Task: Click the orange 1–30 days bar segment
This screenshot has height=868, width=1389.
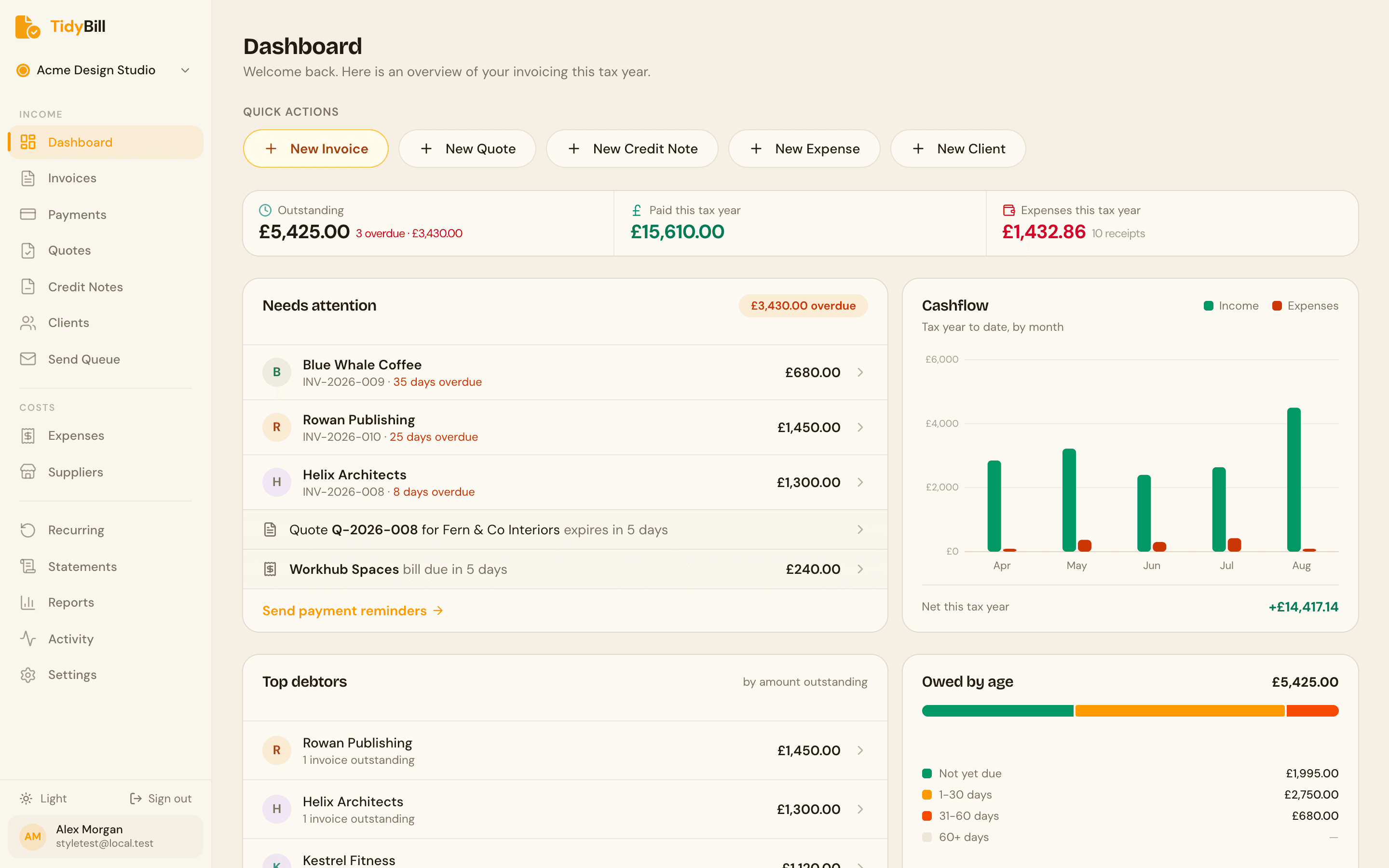Action: coord(1180,711)
